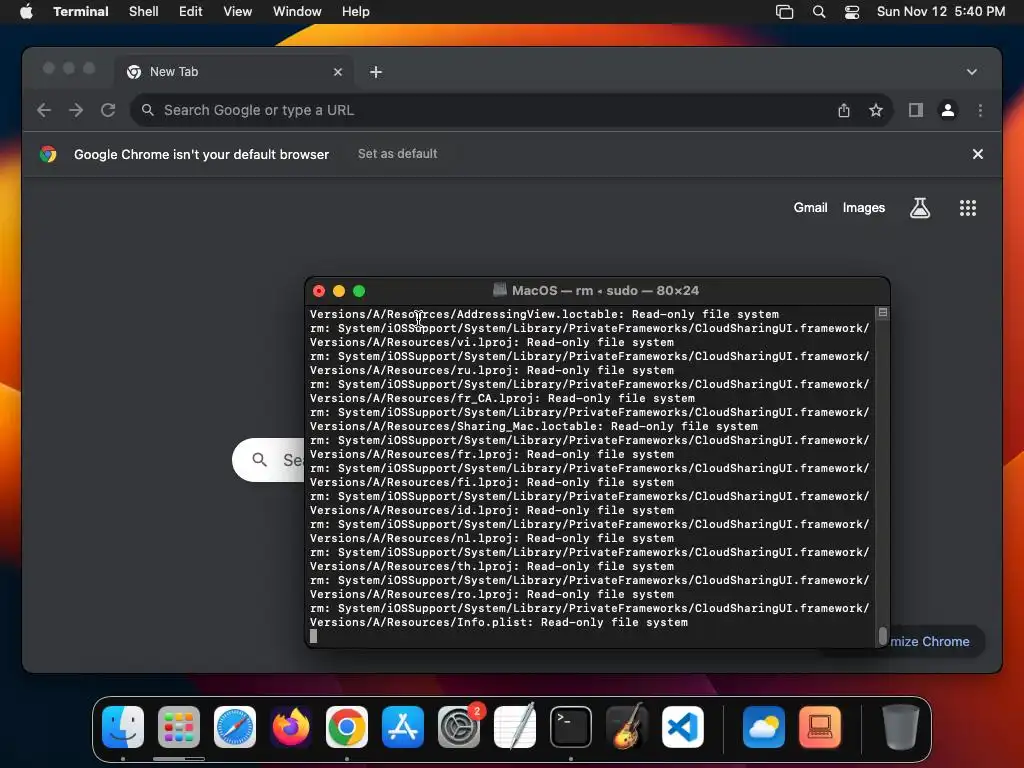This screenshot has width=1024, height=768.
Task: Open Launchpad from the Dock
Action: pos(179,727)
